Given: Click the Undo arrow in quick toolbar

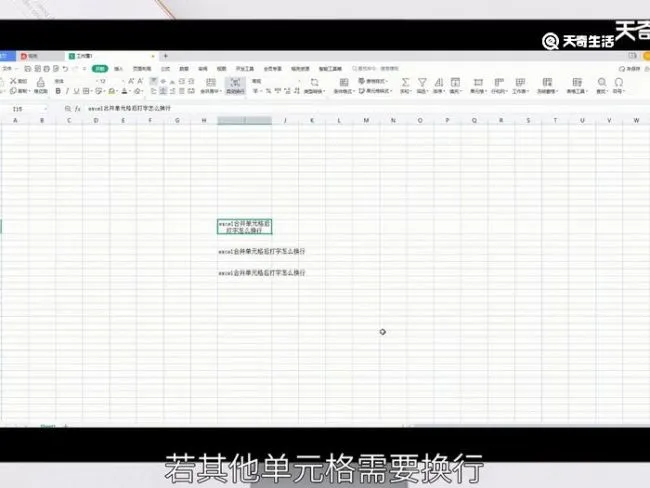Looking at the screenshot, I should (65, 68).
